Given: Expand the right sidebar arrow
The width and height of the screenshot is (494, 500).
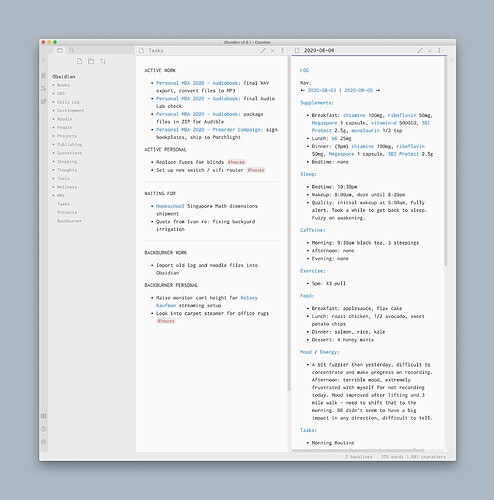Looking at the screenshot, I should tap(452, 60).
